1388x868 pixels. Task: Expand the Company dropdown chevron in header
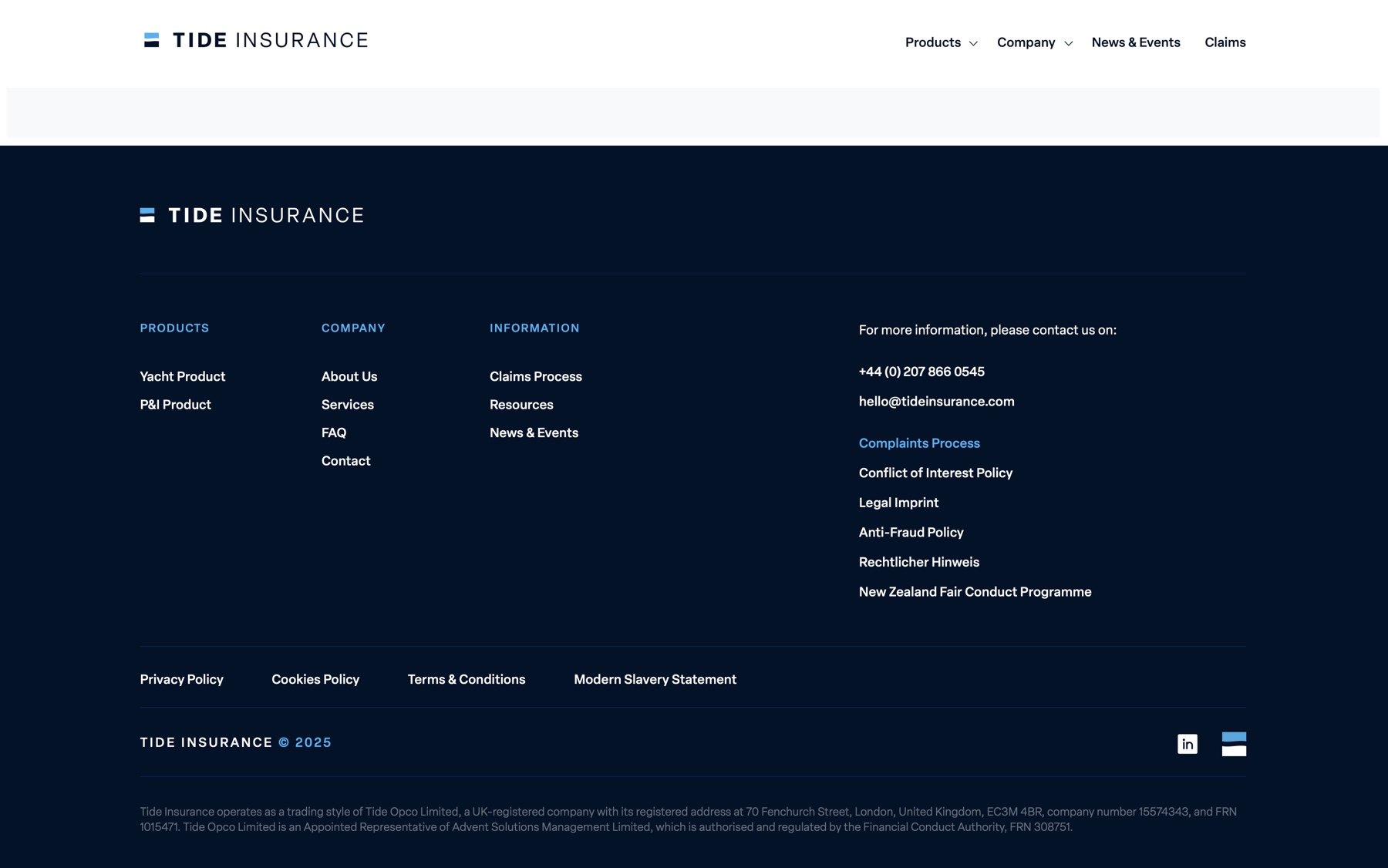point(1068,43)
